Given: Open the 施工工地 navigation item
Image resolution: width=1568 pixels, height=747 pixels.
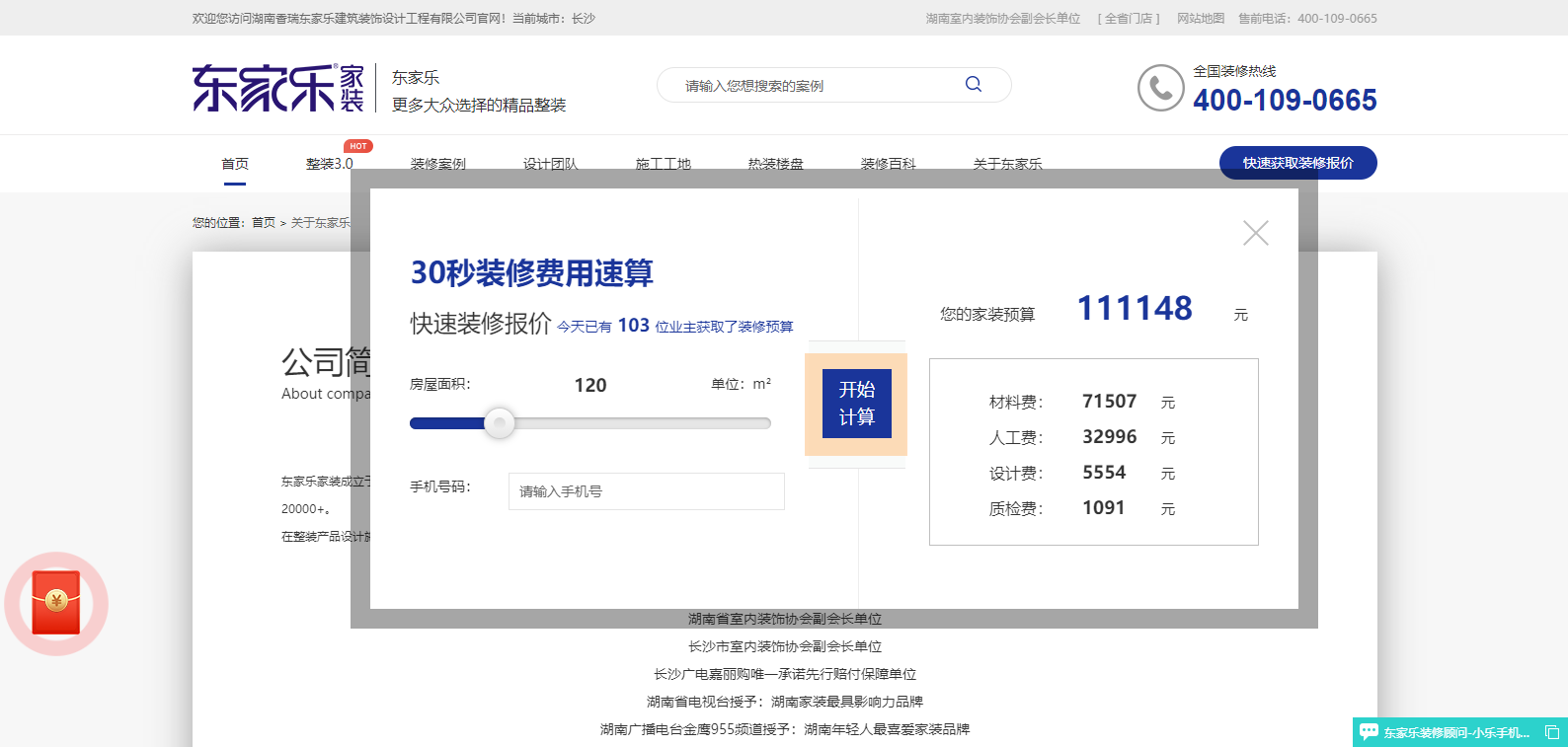Looking at the screenshot, I should click(663, 164).
